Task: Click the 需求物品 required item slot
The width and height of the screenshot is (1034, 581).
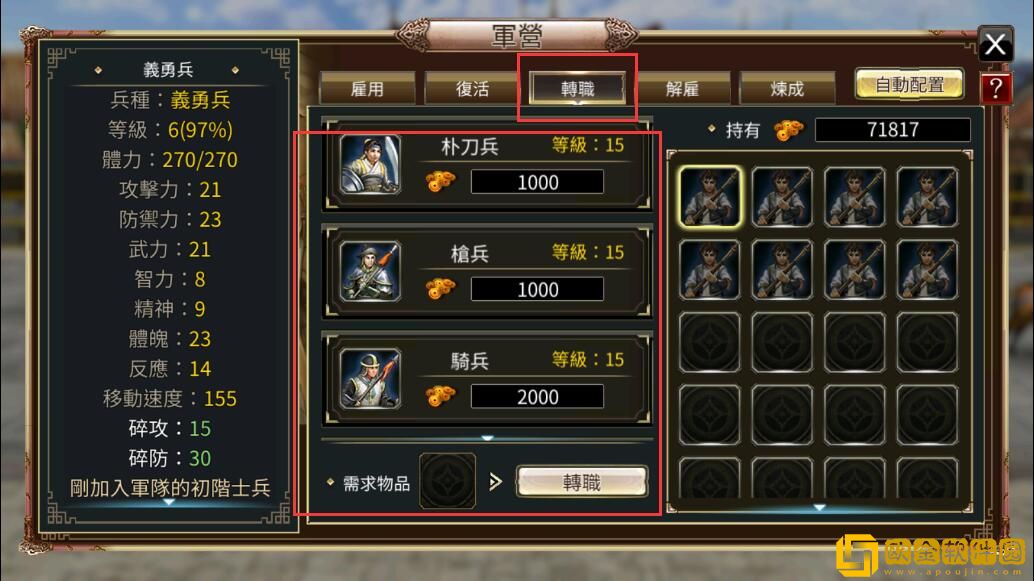Action: click(447, 481)
